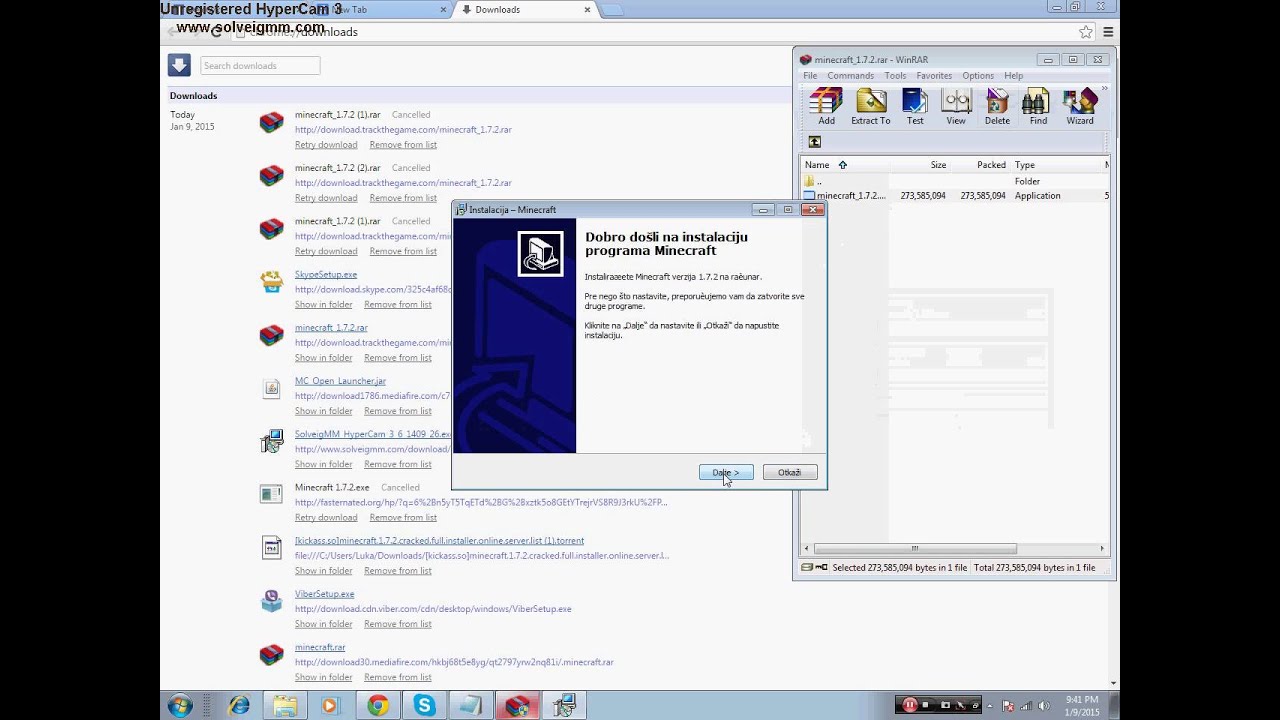Click the Add archive icon in WinRAR
The height and width of the screenshot is (720, 1280).
pyautogui.click(x=826, y=101)
